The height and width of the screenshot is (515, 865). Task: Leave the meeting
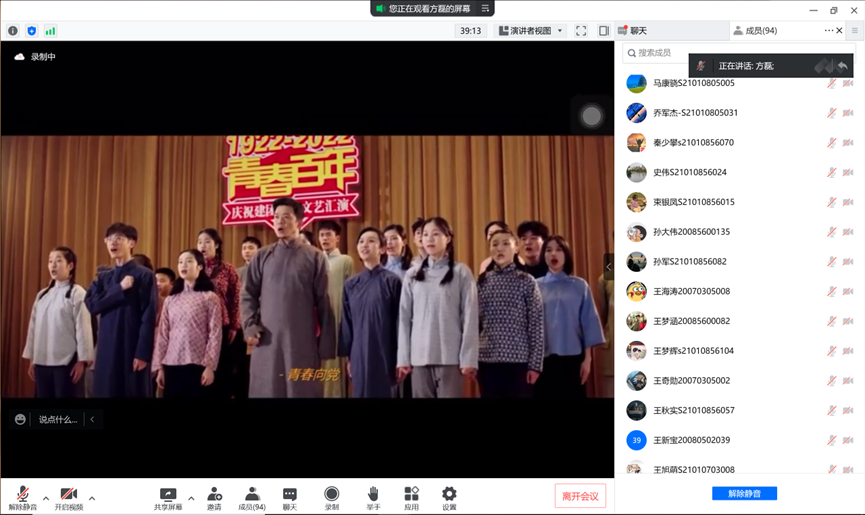580,496
